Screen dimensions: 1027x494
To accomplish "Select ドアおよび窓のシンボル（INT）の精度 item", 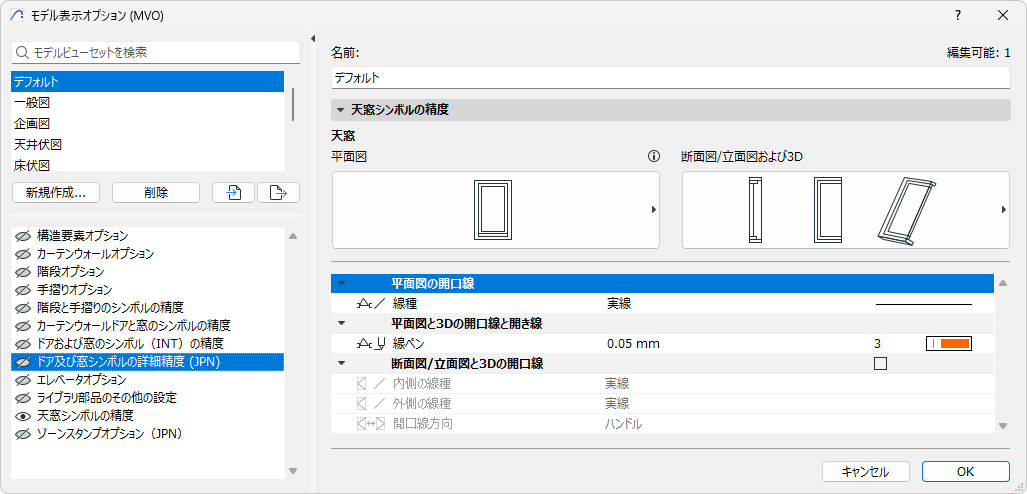I will pyautogui.click(x=147, y=343).
